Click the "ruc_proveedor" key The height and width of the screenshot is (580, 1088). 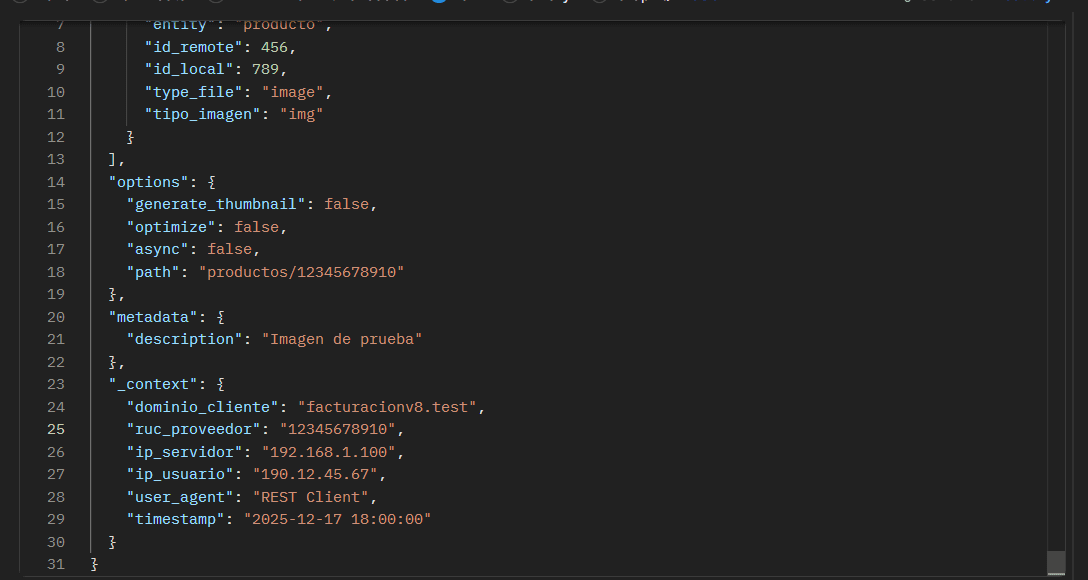[194, 430]
